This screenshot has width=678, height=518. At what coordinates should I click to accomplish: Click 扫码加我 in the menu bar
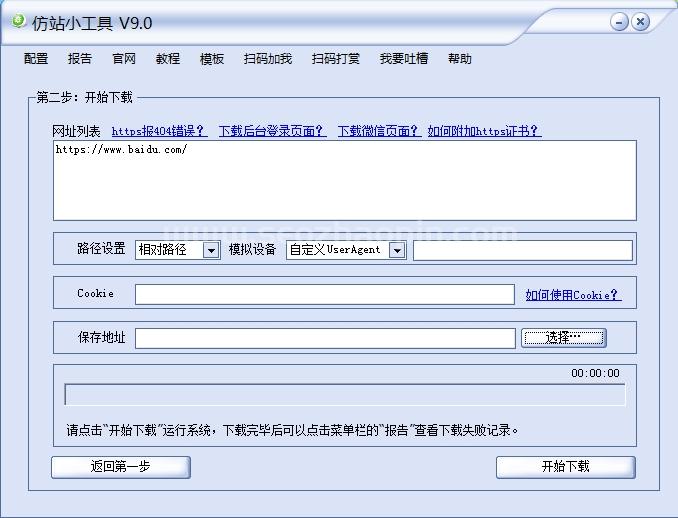[268, 59]
